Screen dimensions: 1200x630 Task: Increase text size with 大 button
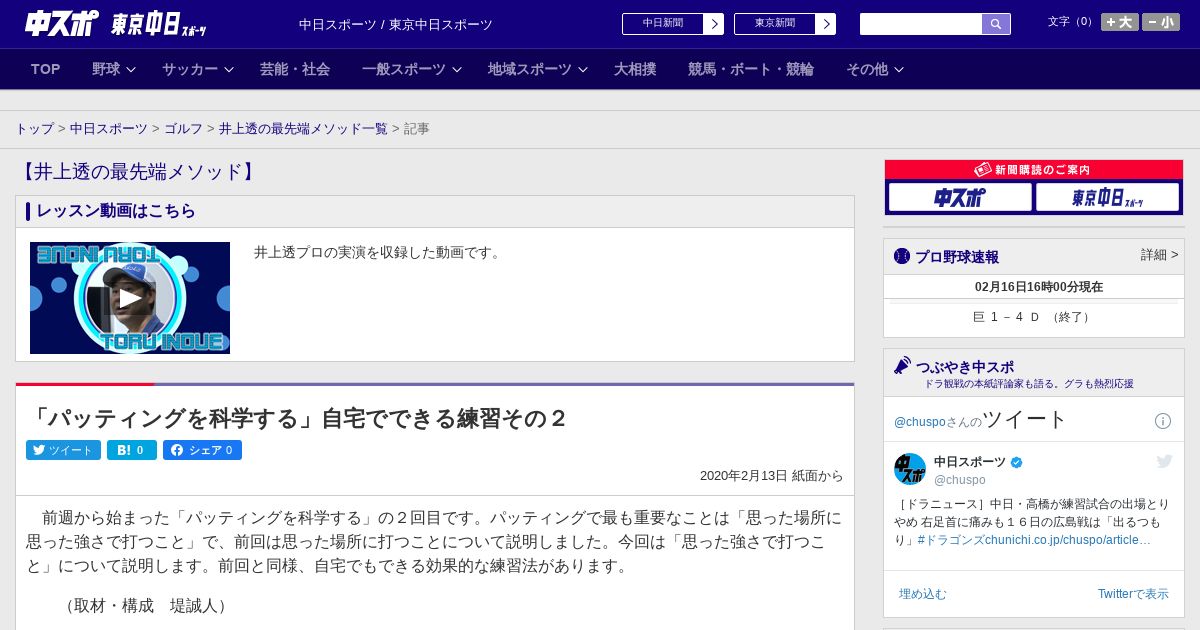click(1120, 22)
